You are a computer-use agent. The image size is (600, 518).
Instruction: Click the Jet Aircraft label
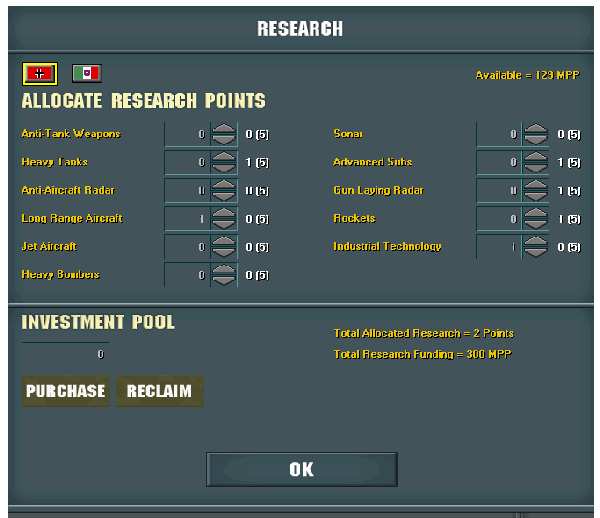click(x=49, y=246)
